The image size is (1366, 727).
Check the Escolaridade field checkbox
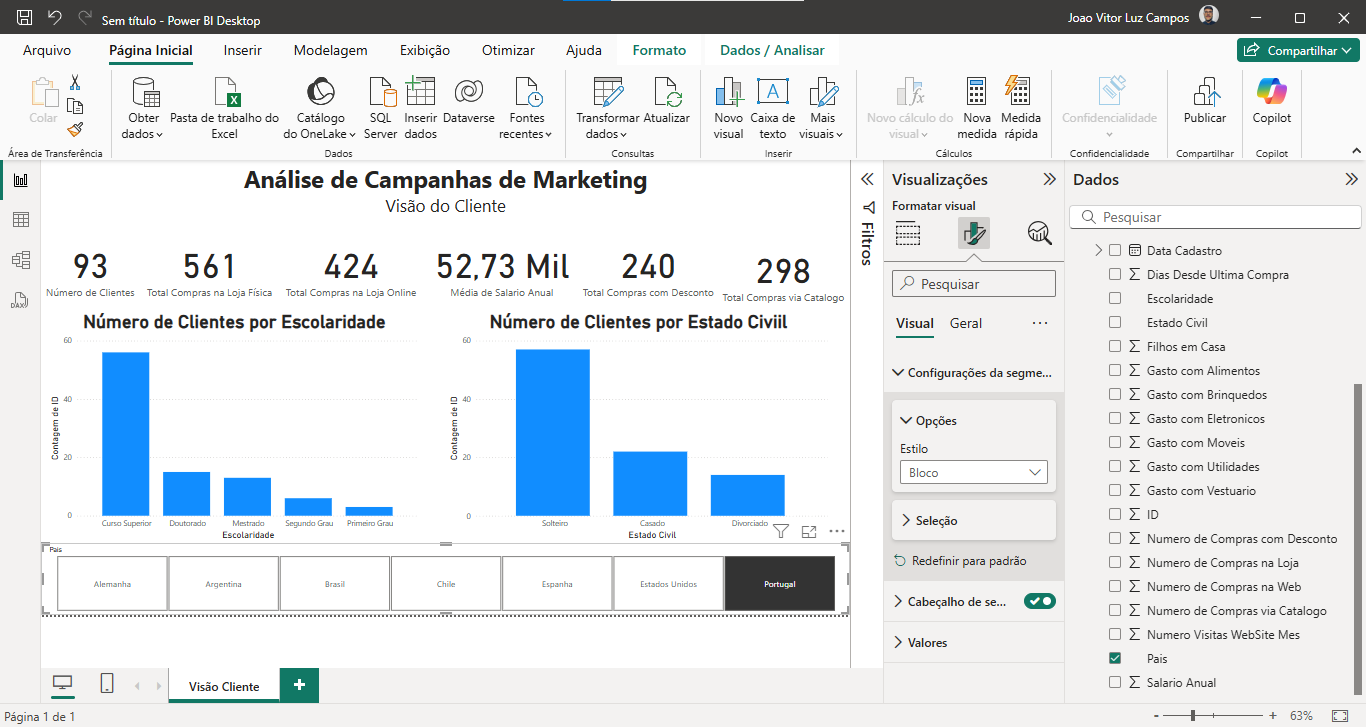1115,299
